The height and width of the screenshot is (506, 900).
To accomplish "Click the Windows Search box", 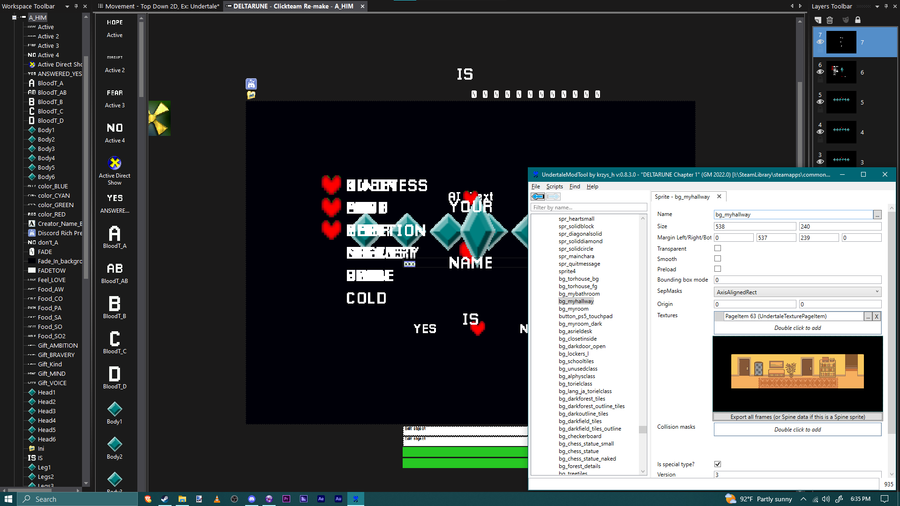I will [x=77, y=499].
